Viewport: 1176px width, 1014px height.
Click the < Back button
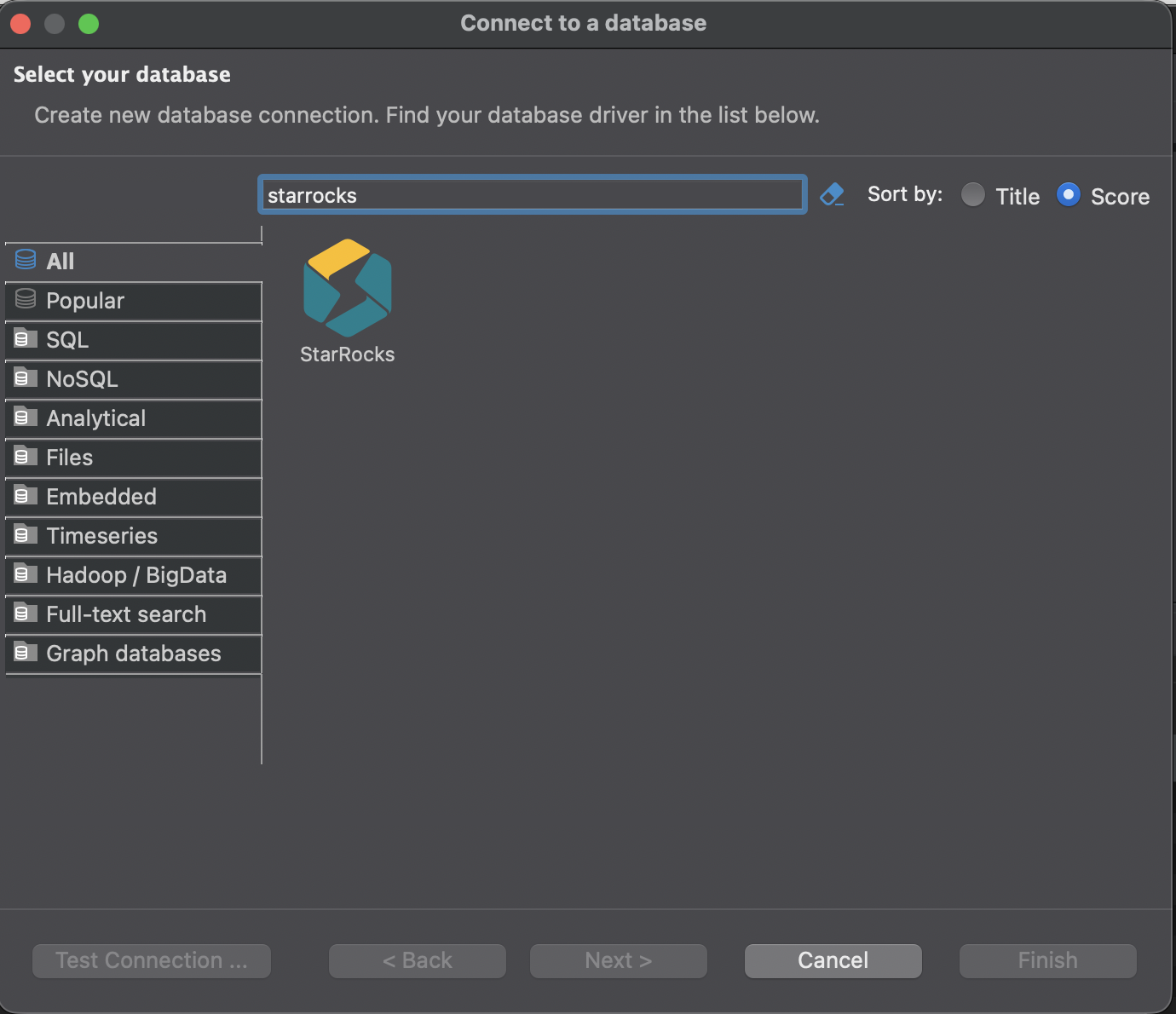418,960
